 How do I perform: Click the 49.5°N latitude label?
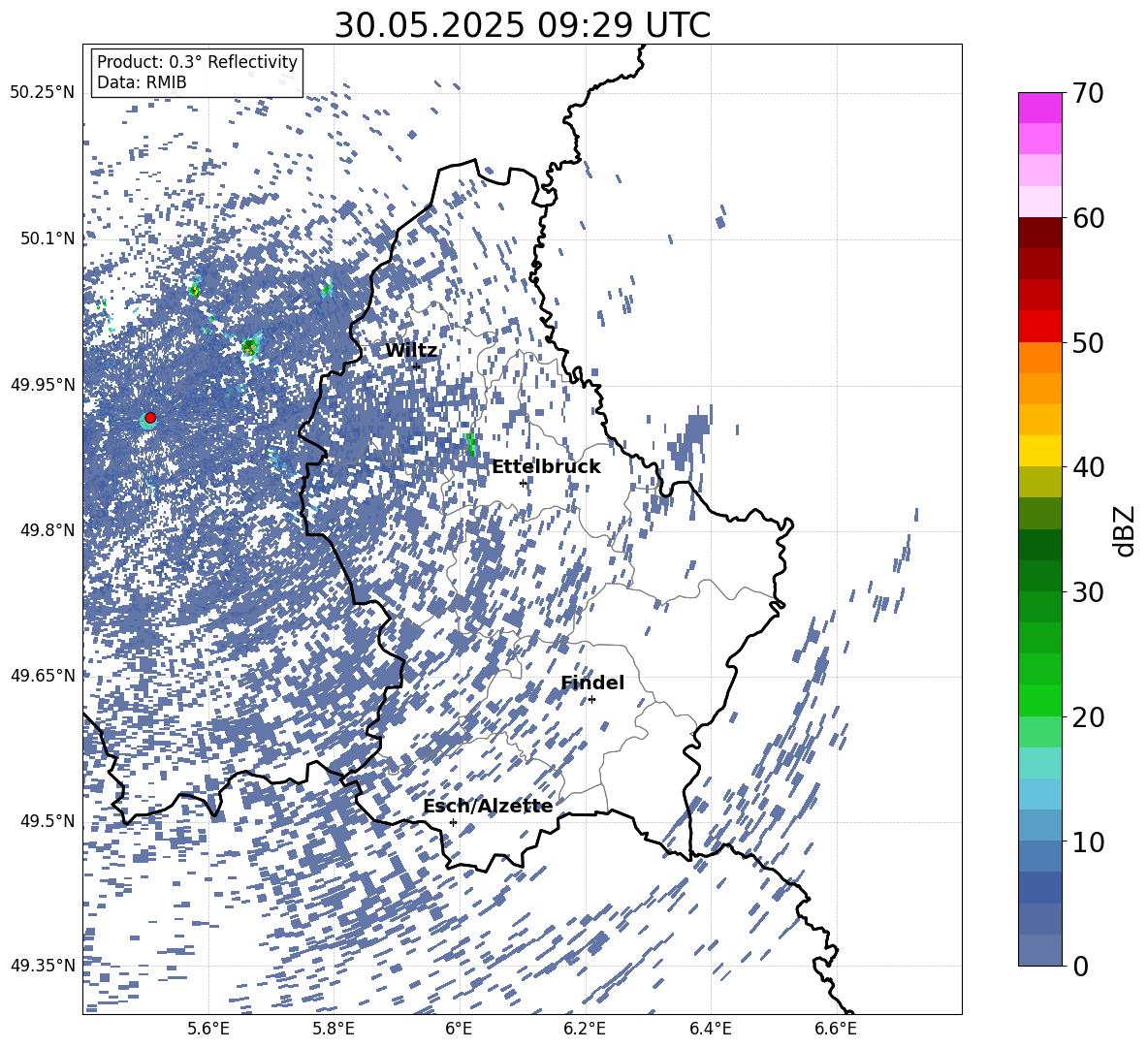coord(48,820)
